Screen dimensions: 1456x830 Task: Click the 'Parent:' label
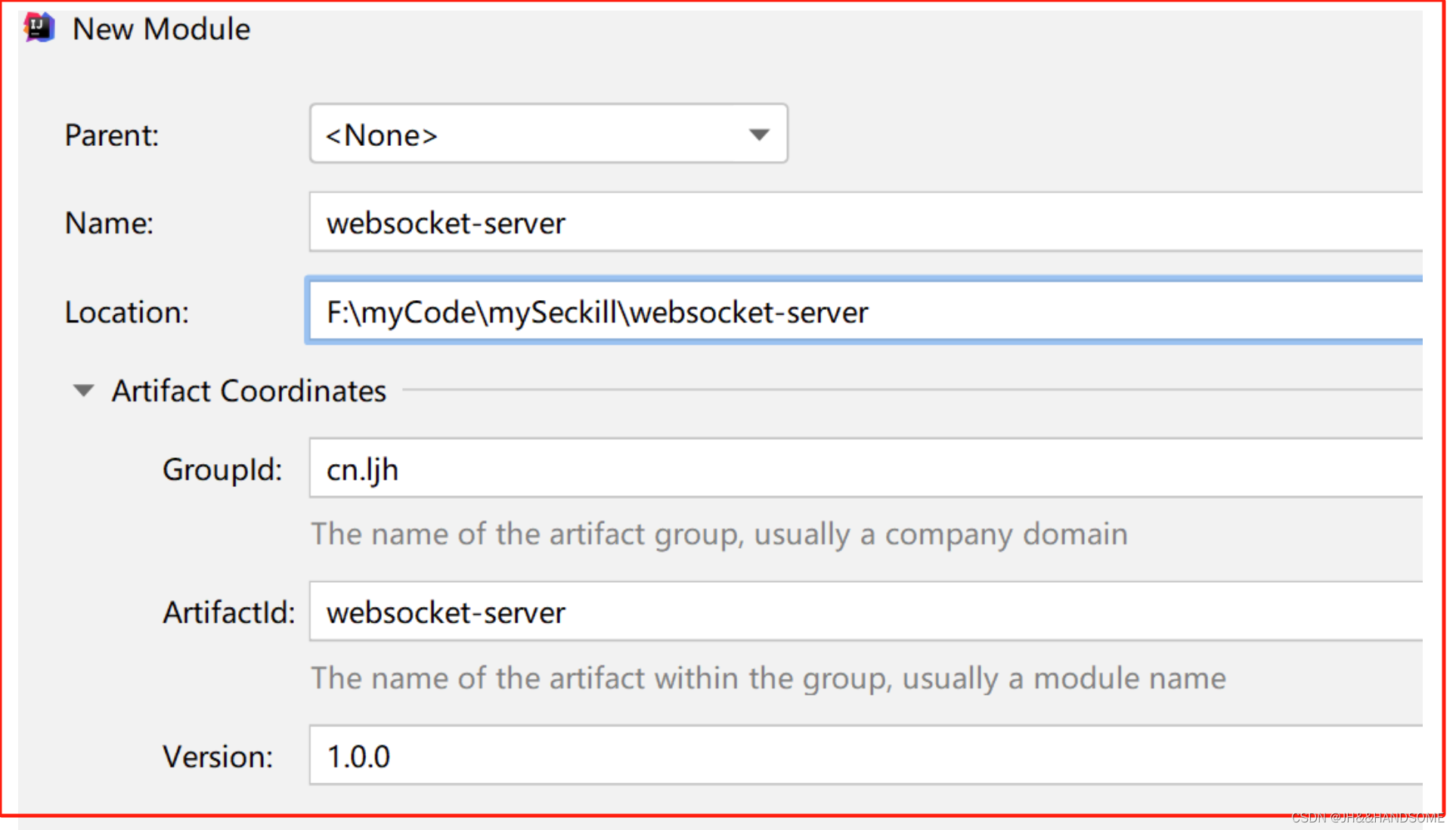point(112,136)
